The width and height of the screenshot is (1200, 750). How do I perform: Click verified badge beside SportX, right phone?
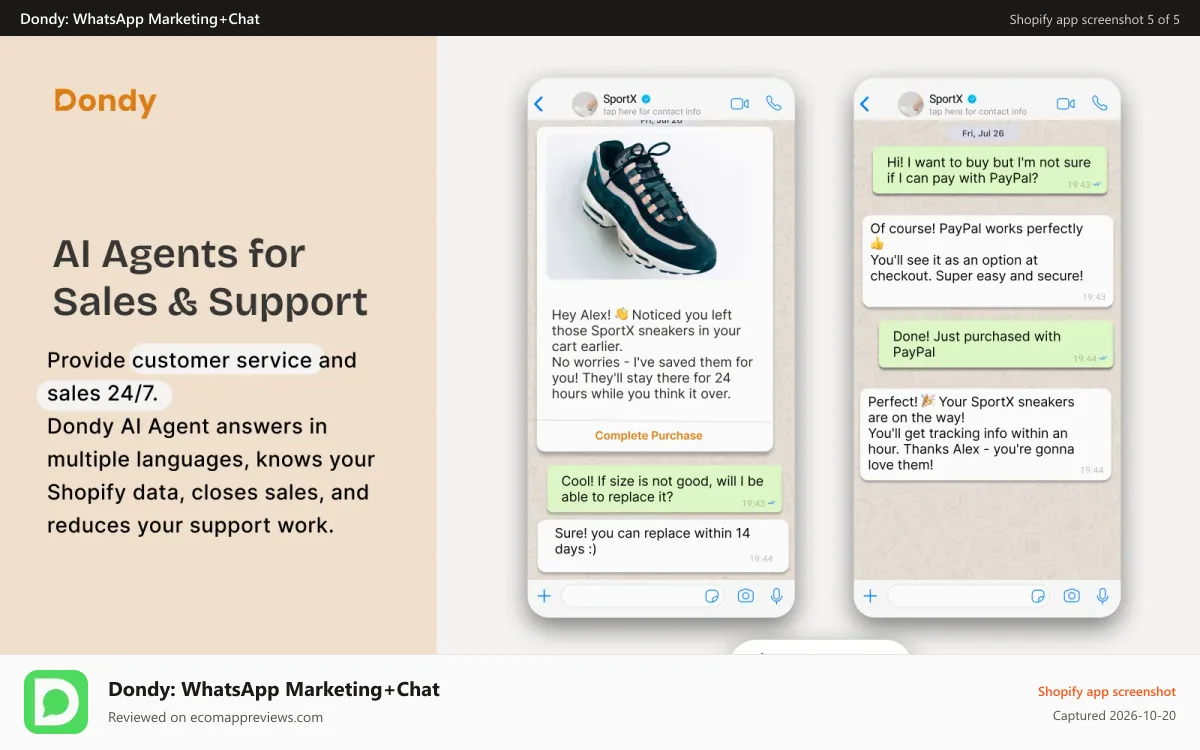click(972, 99)
